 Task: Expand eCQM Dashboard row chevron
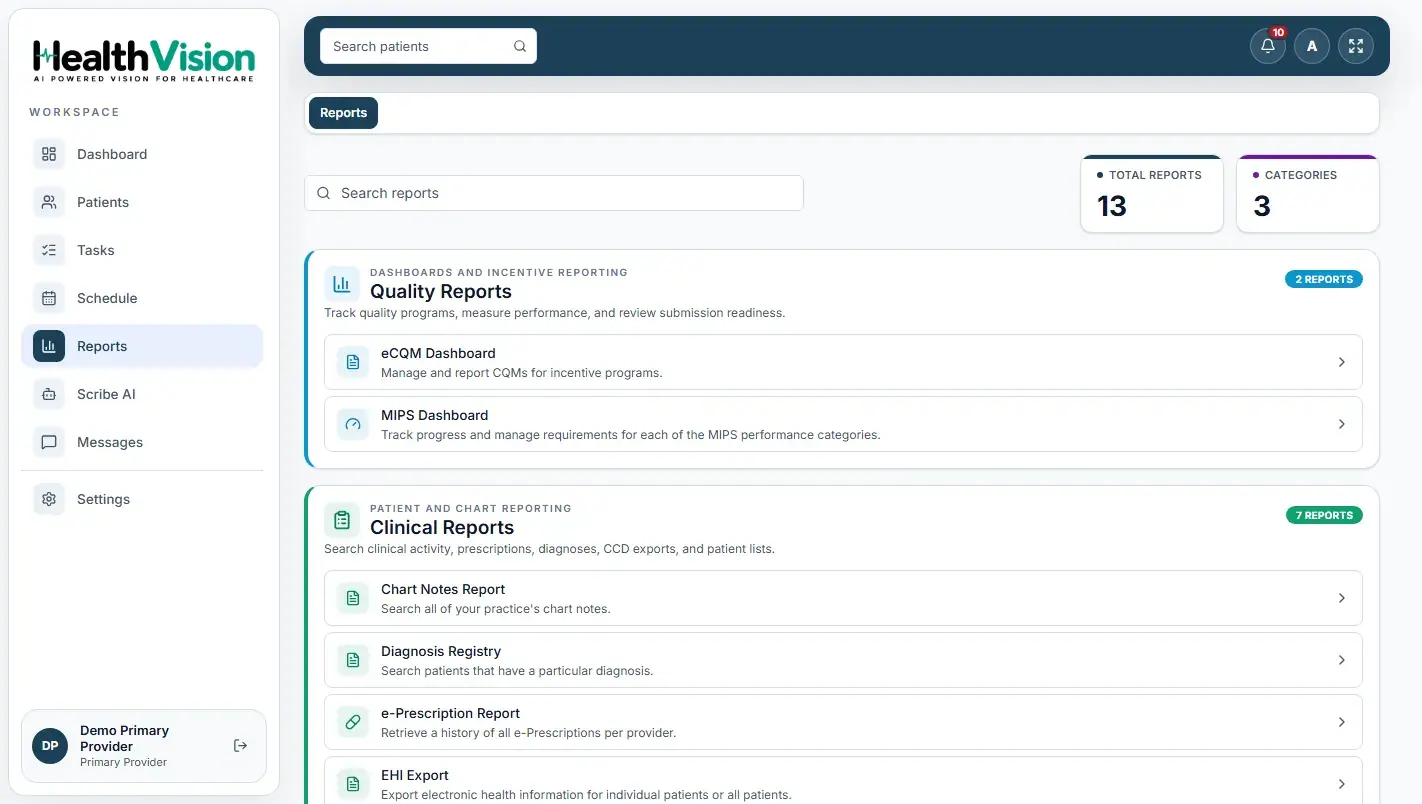point(1342,362)
